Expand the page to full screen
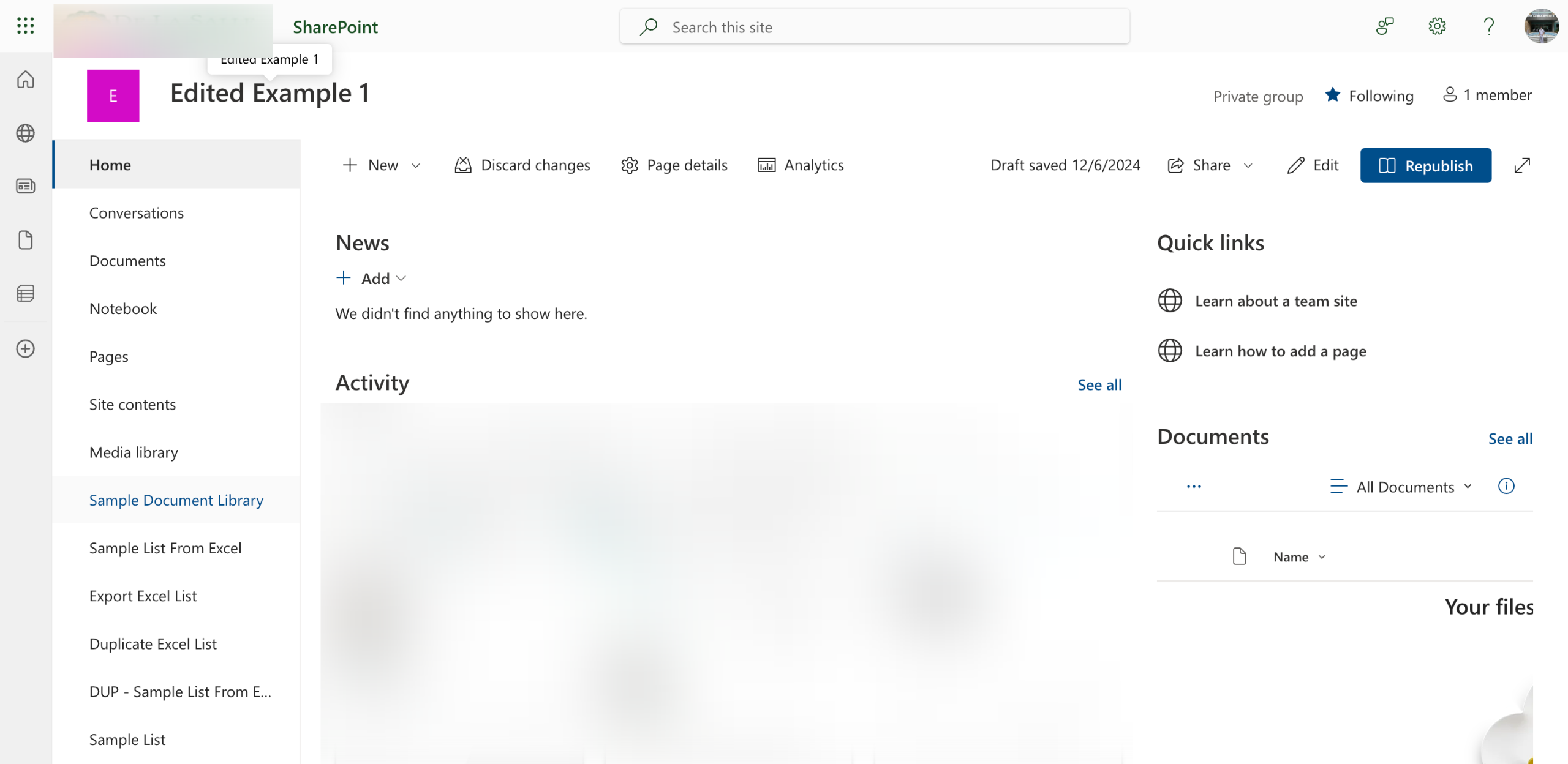This screenshot has height=764, width=1568. [x=1522, y=165]
